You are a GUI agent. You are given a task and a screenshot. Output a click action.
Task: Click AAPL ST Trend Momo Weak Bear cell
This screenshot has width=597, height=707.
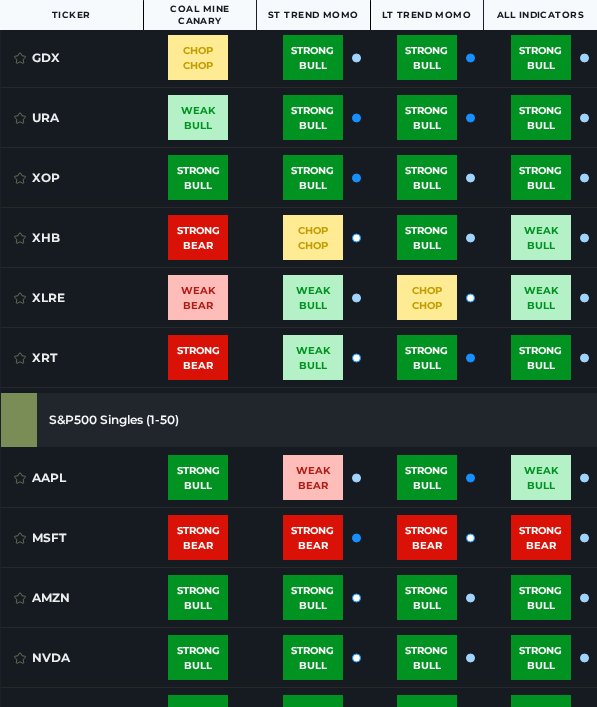point(313,477)
